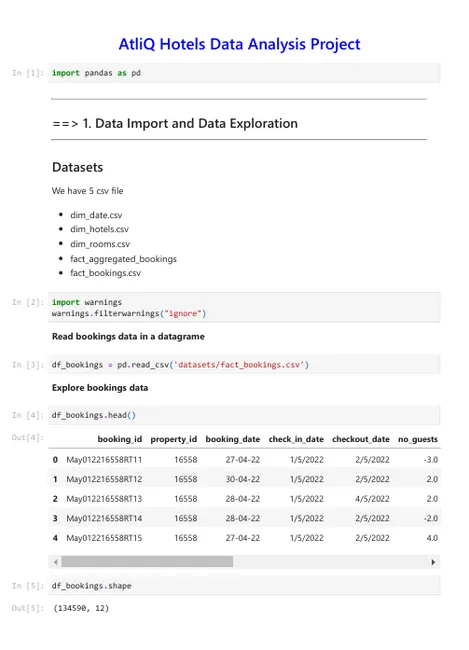The width and height of the screenshot is (469, 650).
Task: Click the df_bookings.shape code cell
Action: point(244,586)
